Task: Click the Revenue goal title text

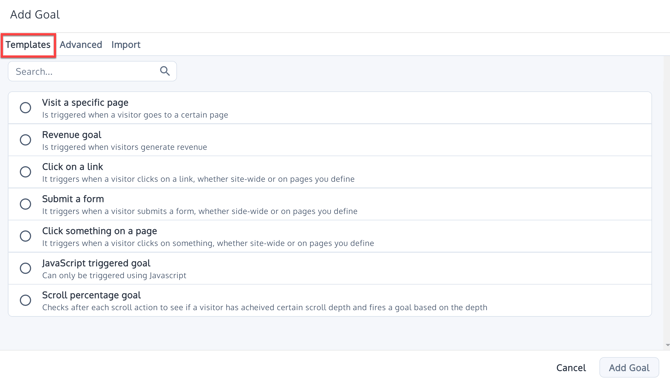Action: [72, 135]
